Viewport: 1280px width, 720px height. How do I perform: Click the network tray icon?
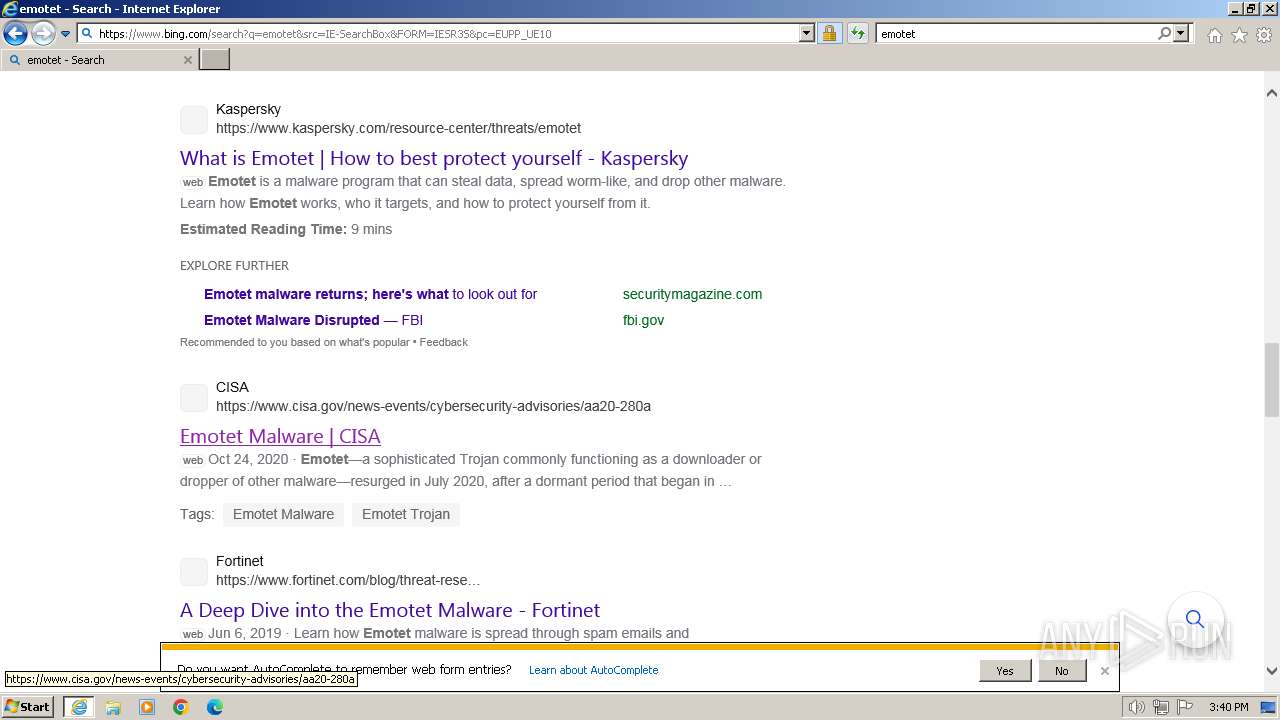[1161, 708]
